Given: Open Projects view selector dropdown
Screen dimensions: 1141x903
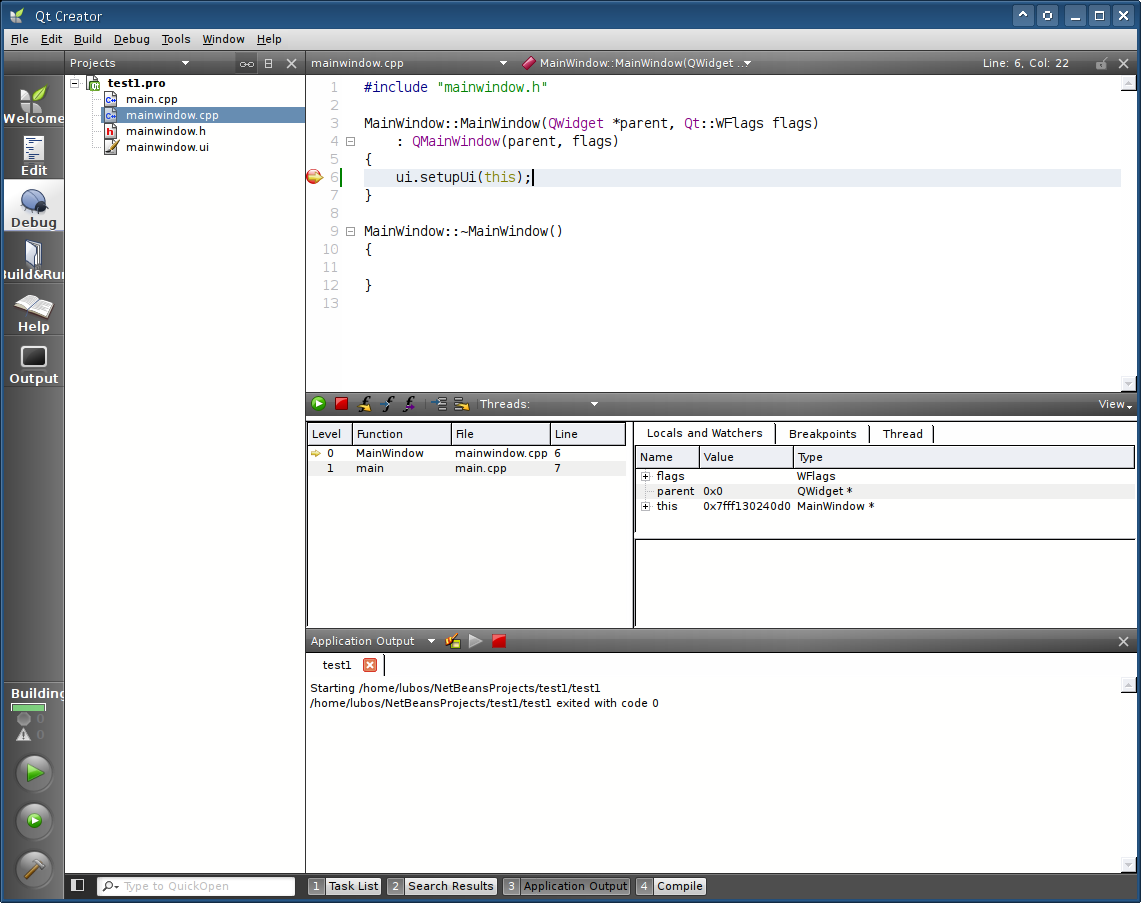Looking at the screenshot, I should [130, 63].
